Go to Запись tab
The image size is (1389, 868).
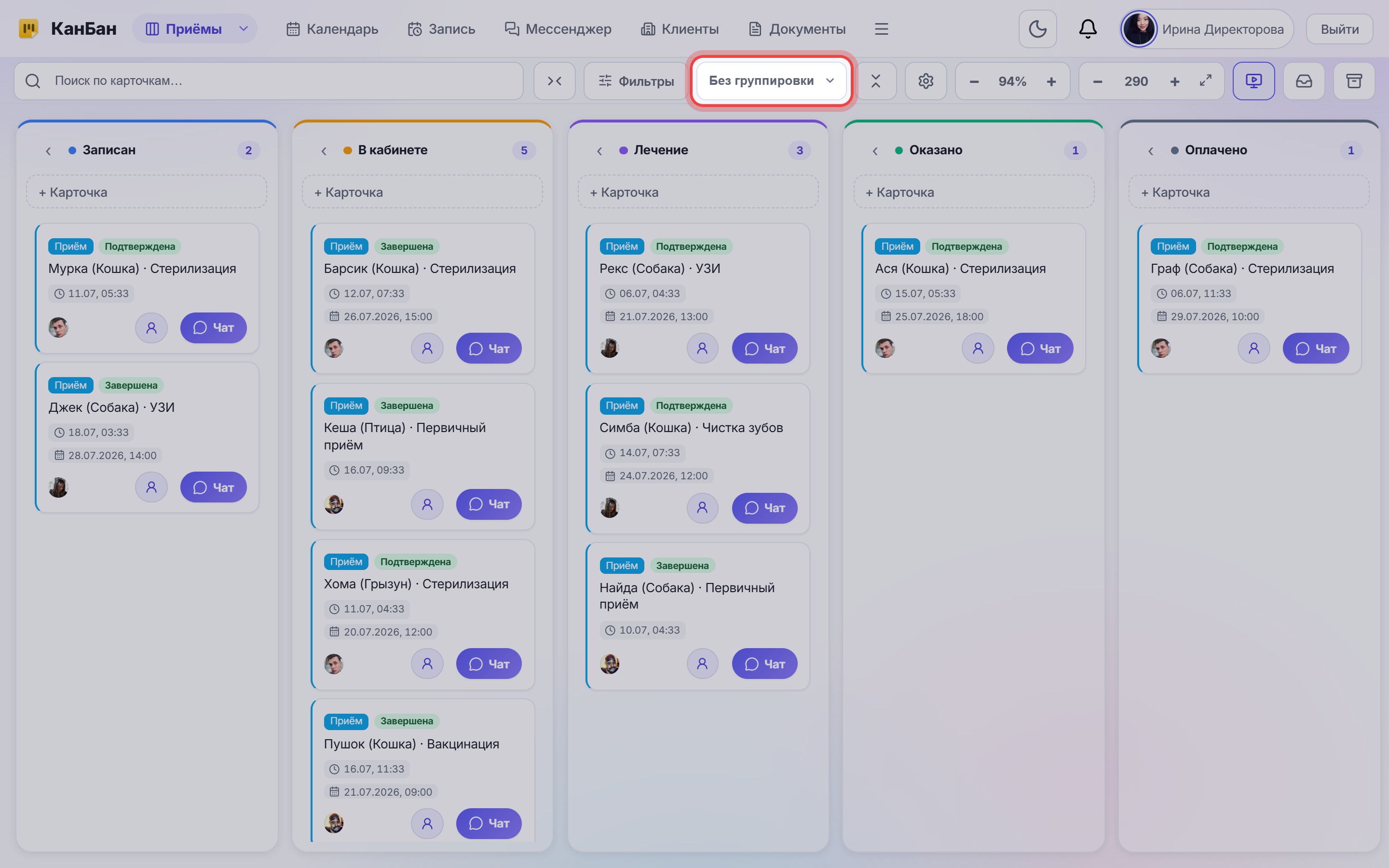pyautogui.click(x=441, y=29)
